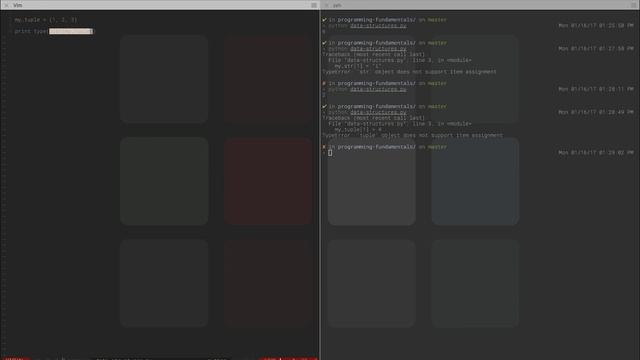Click programming-fundamentals/ on the last prompt
This screenshot has height=360, width=640.
376,147
